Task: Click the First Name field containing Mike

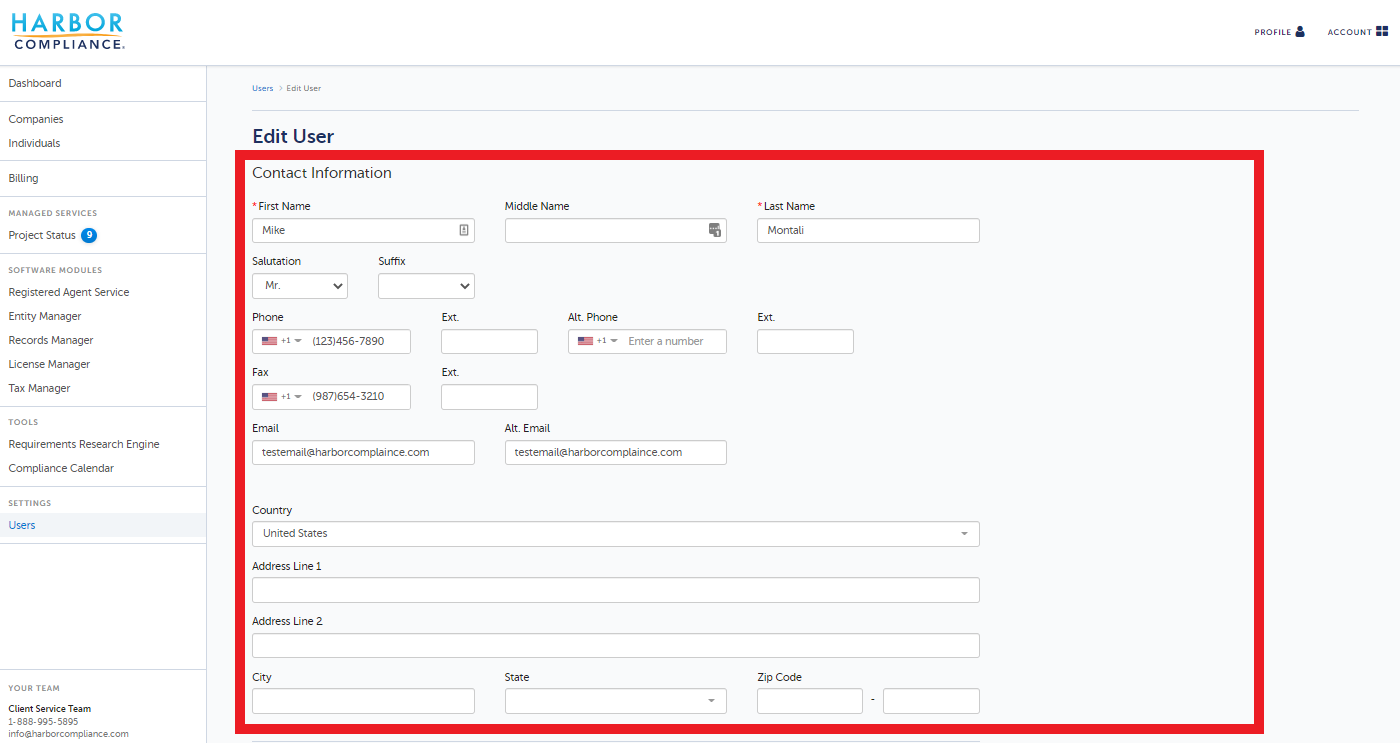Action: (x=363, y=230)
